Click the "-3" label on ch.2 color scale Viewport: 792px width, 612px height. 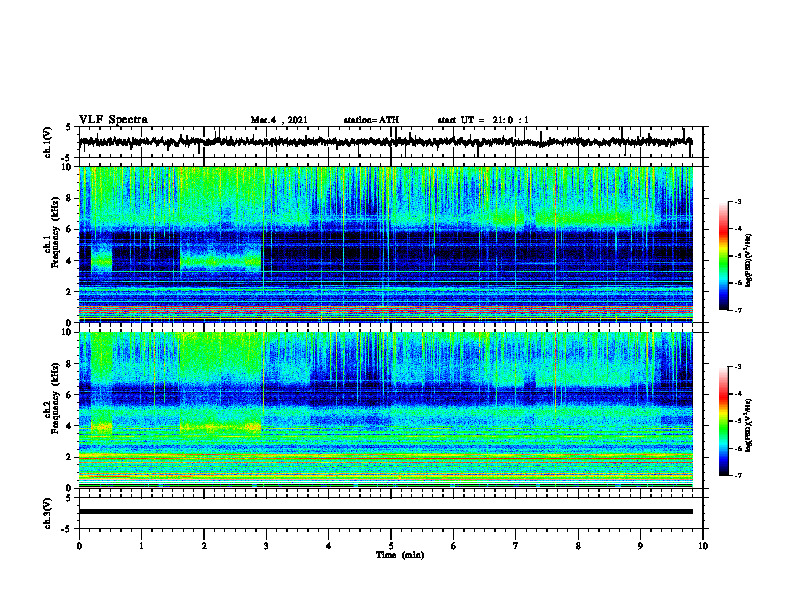click(737, 367)
